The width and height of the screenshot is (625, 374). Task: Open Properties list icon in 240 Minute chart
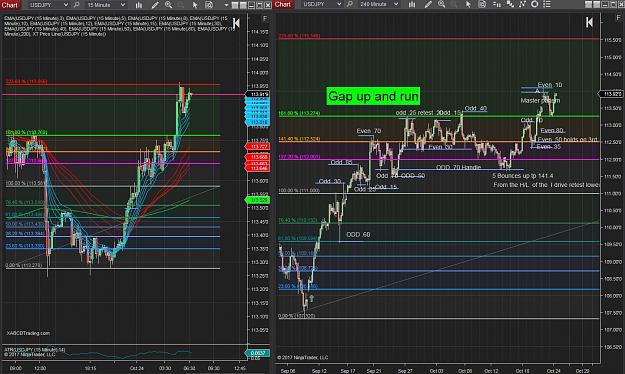tap(547, 4)
